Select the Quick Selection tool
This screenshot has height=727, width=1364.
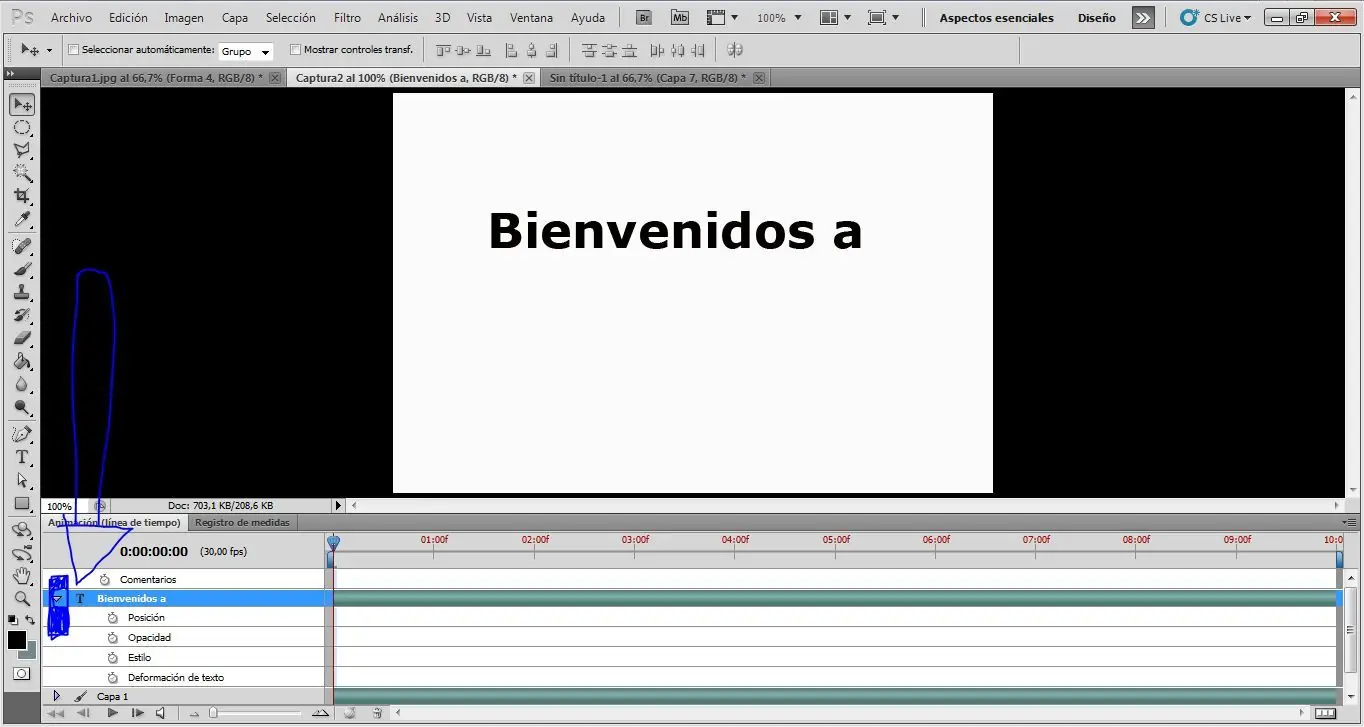click(x=22, y=173)
